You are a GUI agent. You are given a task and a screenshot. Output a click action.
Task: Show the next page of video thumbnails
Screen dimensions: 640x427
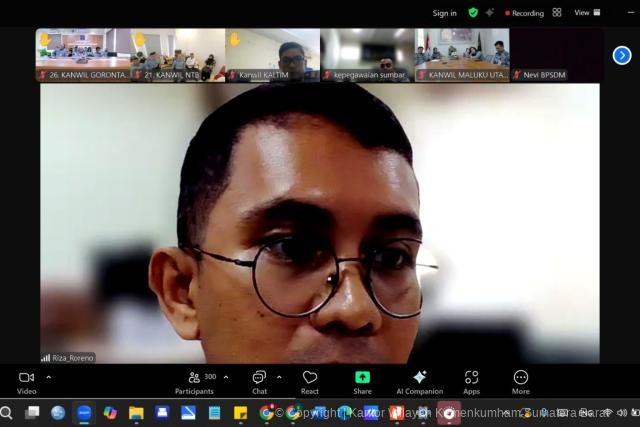(622, 55)
